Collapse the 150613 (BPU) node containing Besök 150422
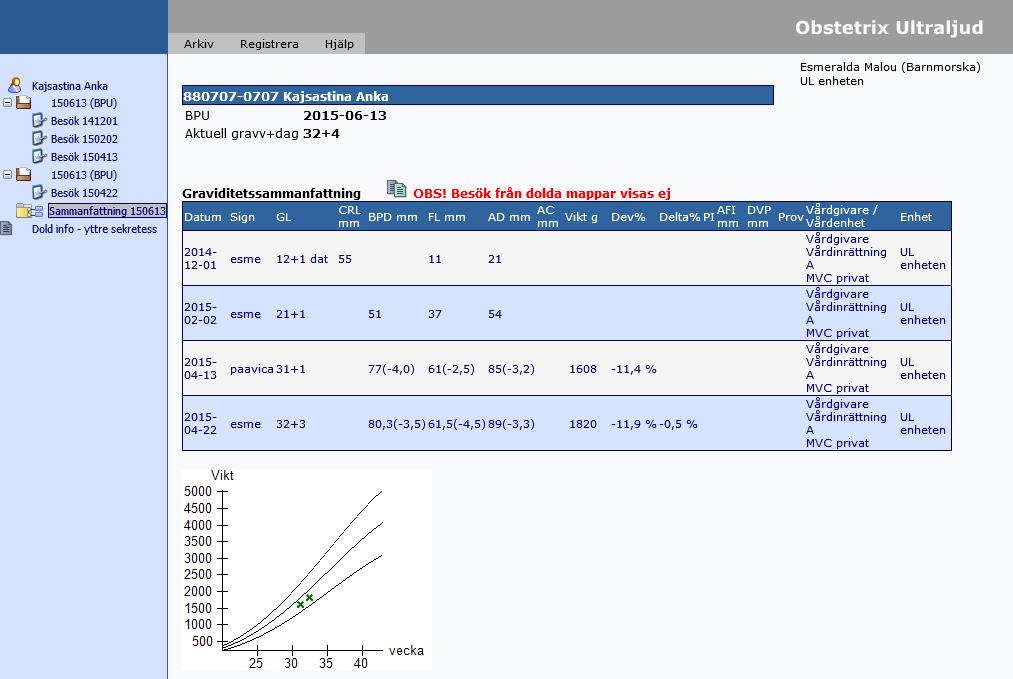Image resolution: width=1013 pixels, height=679 pixels. pos(7,174)
